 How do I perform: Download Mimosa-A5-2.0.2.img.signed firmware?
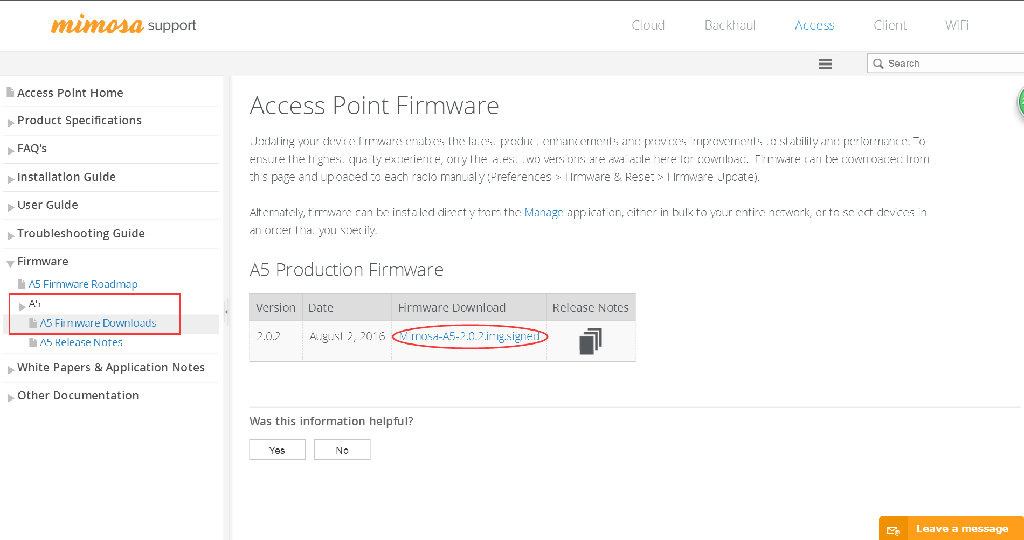point(469,336)
